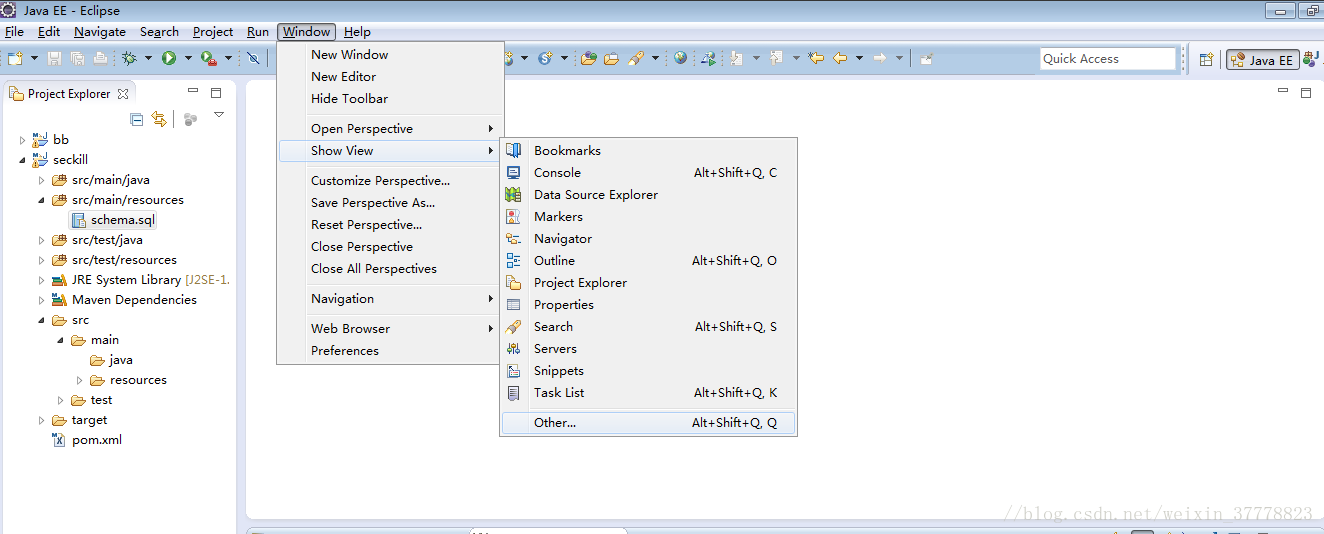Image resolution: width=1324 pixels, height=534 pixels.
Task: Toggle the Java EE perspective button
Action: coord(1262,60)
